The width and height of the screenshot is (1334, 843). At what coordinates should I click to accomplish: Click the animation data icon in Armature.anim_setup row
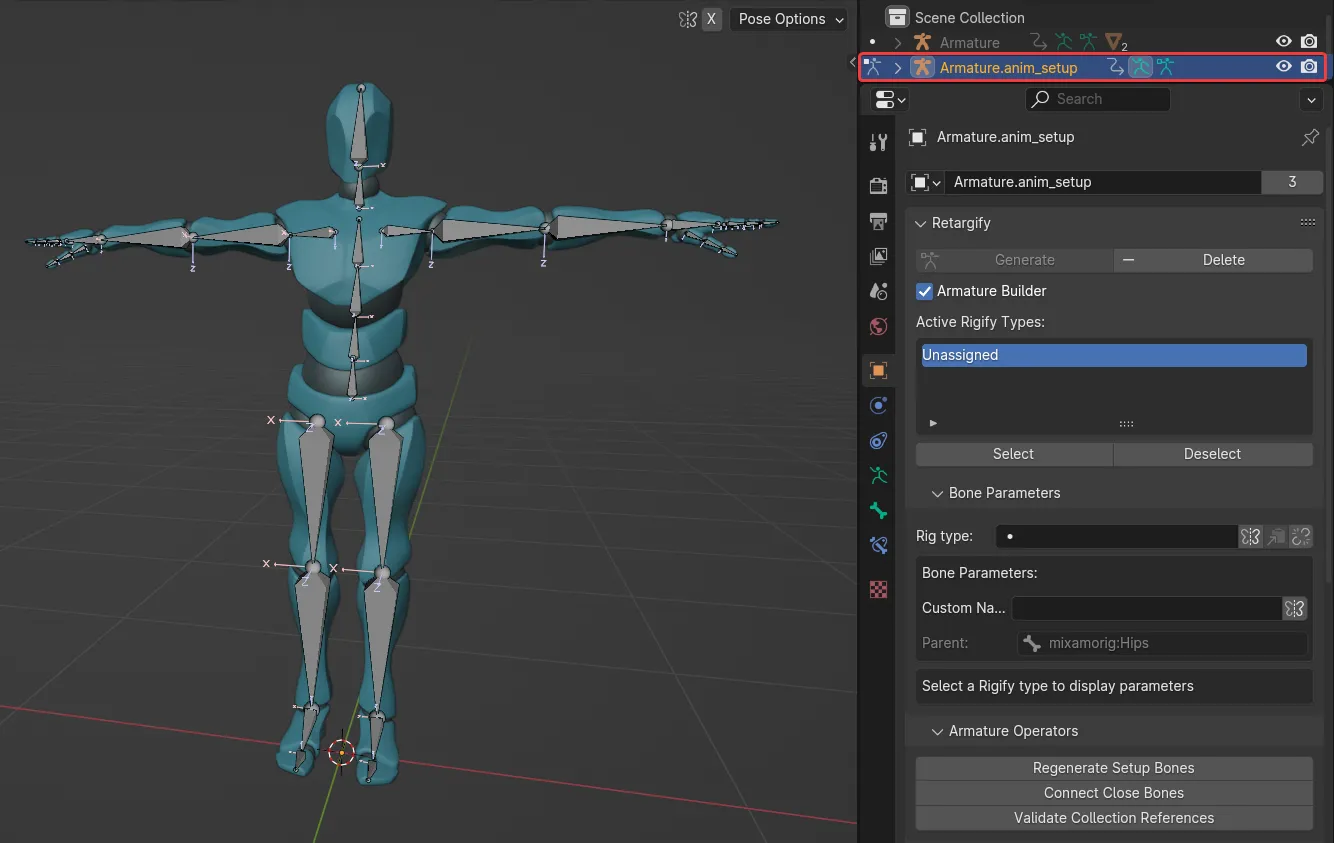(x=1115, y=67)
